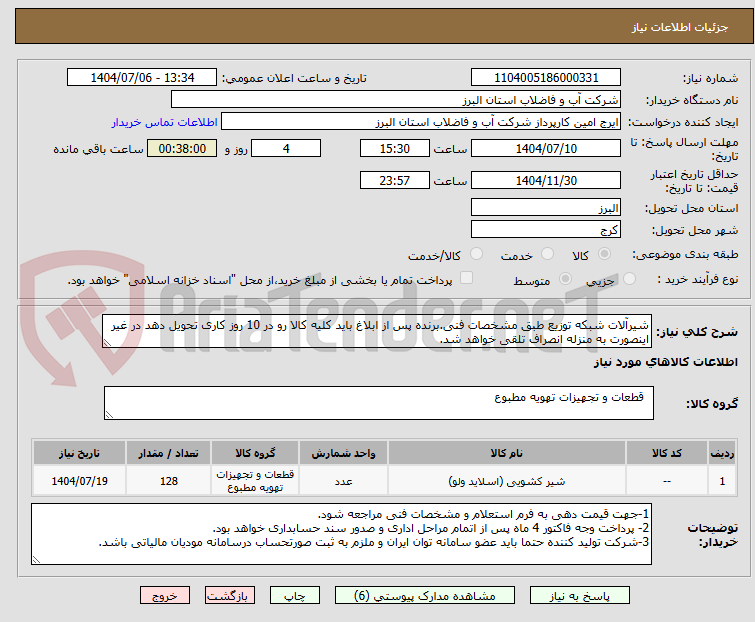Screen dimensions: 755x622
Task: Select the متوسط purchase type radio
Action: (x=565, y=279)
